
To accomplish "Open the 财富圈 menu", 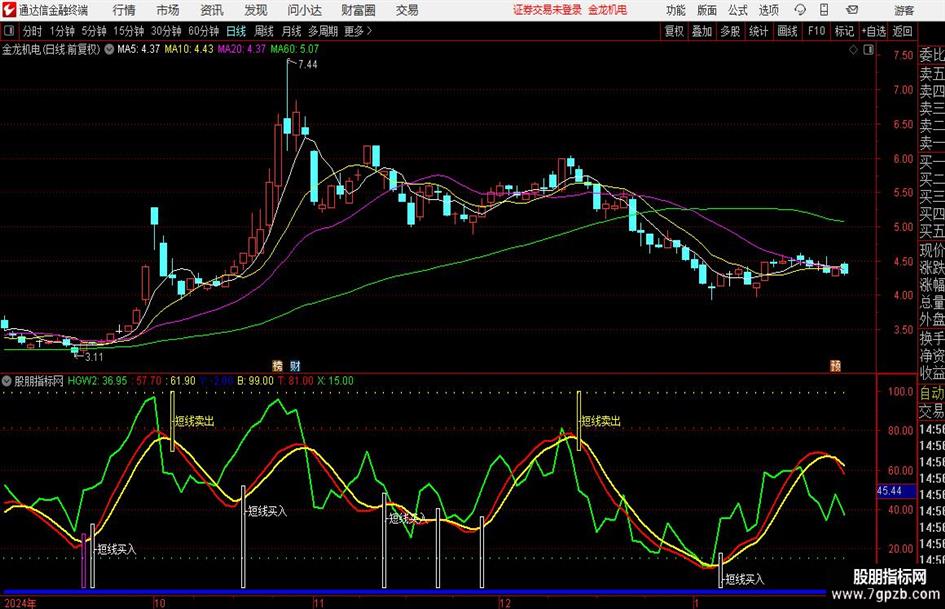I will tap(358, 10).
